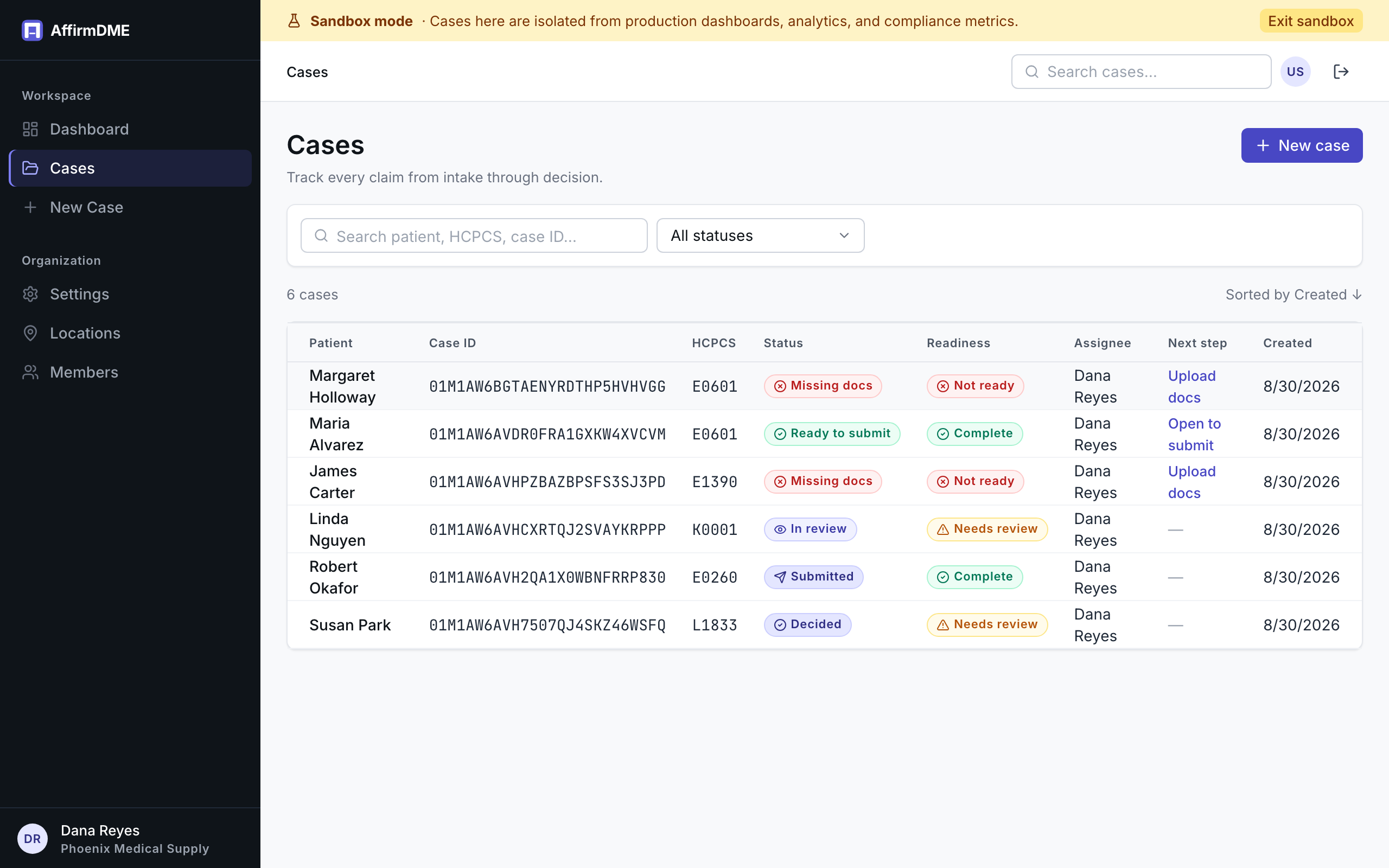Click the Locations pin icon in sidebar

tap(30, 333)
